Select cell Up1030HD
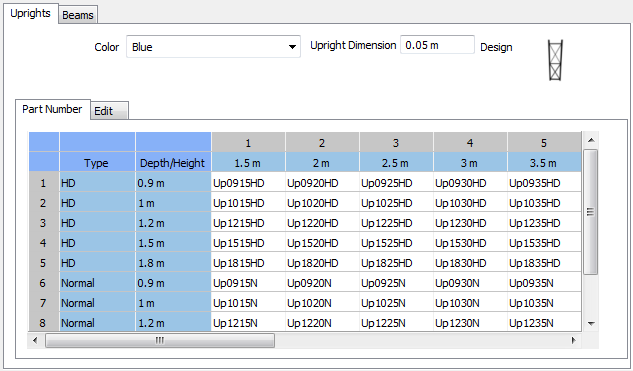Viewport: 633px width, 371px height. tap(470, 202)
